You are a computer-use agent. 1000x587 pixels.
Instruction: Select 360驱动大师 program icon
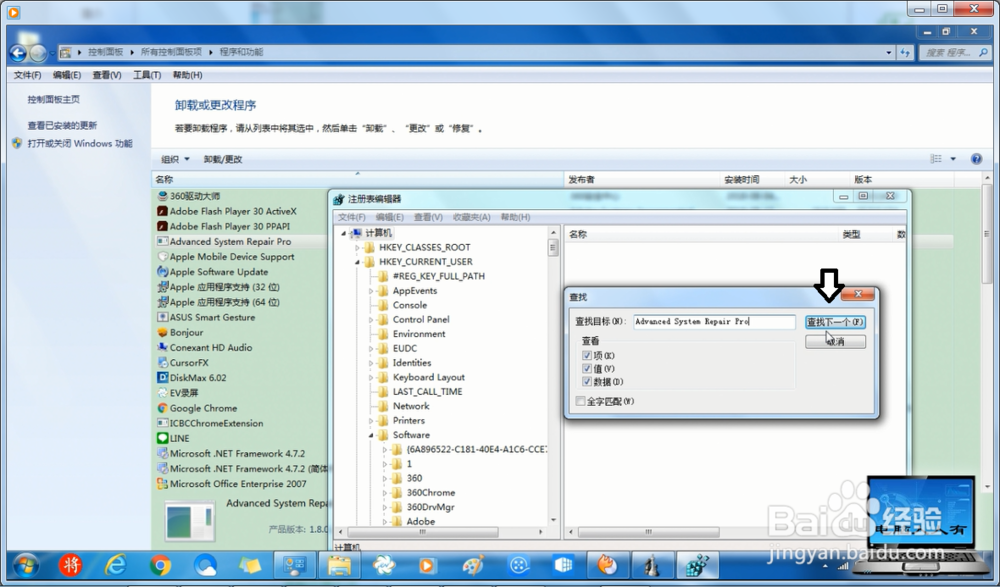pyautogui.click(x=163, y=196)
